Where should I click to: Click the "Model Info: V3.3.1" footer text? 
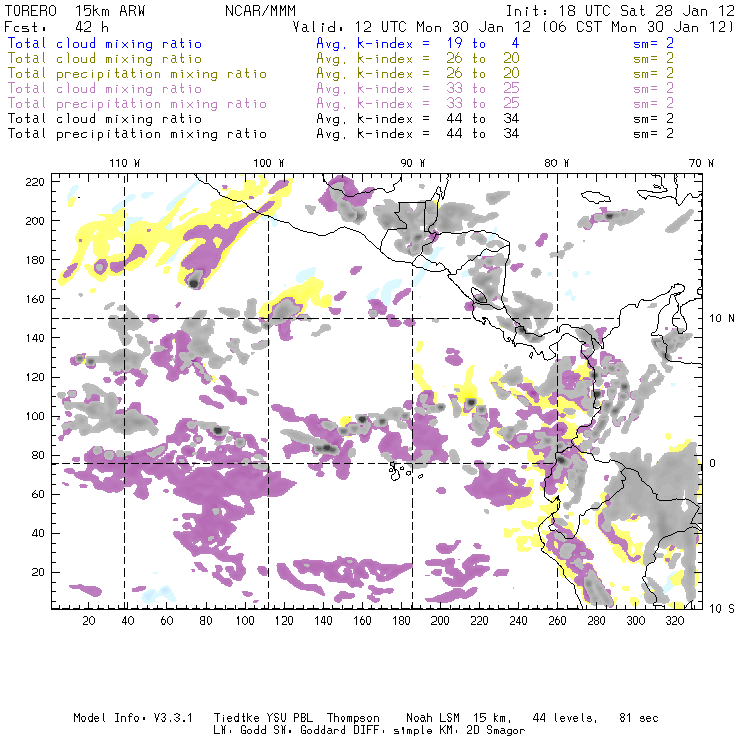pyautogui.click(x=133, y=718)
